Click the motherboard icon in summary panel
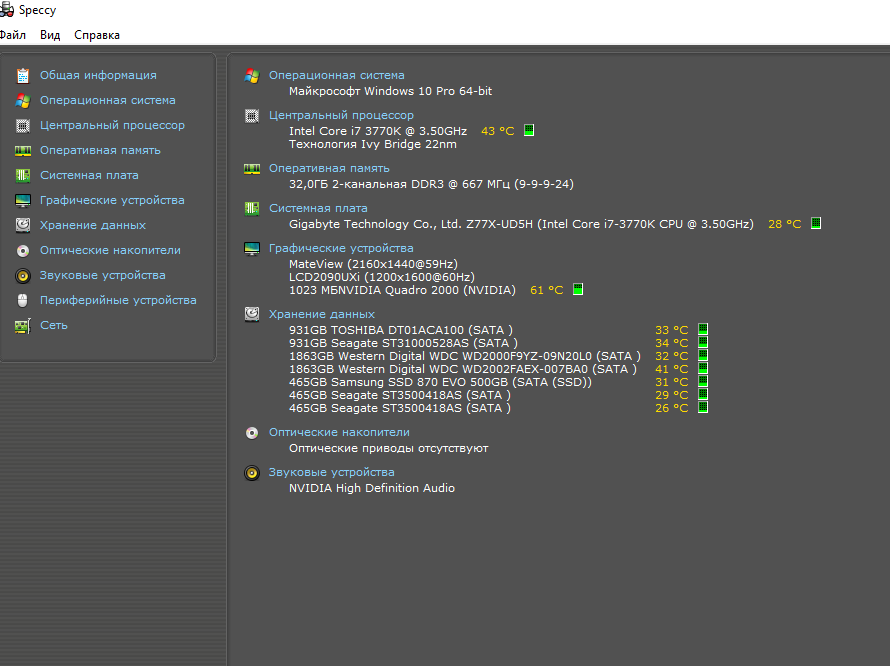The image size is (890, 666). 252,208
